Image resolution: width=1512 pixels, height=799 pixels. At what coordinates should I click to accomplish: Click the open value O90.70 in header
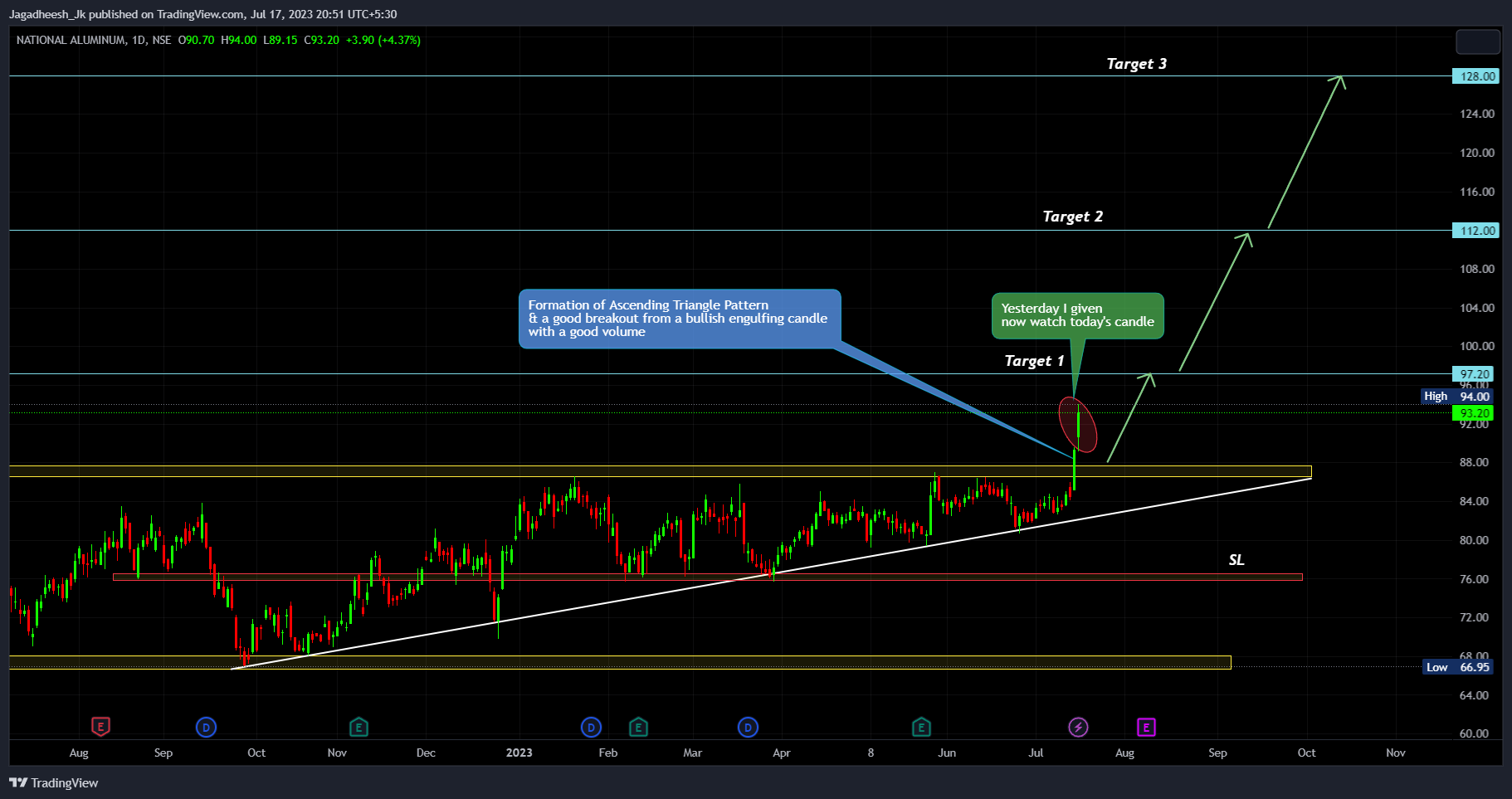point(196,40)
